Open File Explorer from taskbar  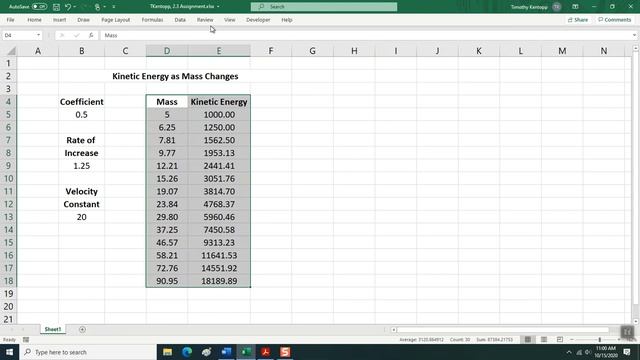click(x=167, y=352)
